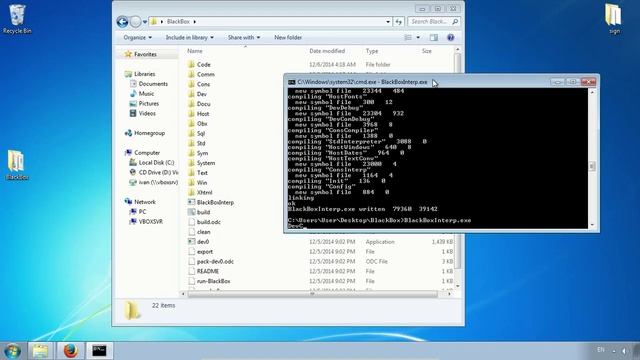Image resolution: width=640 pixels, height=360 pixels.
Task: Change the view layout in Explorer
Action: coord(408,38)
